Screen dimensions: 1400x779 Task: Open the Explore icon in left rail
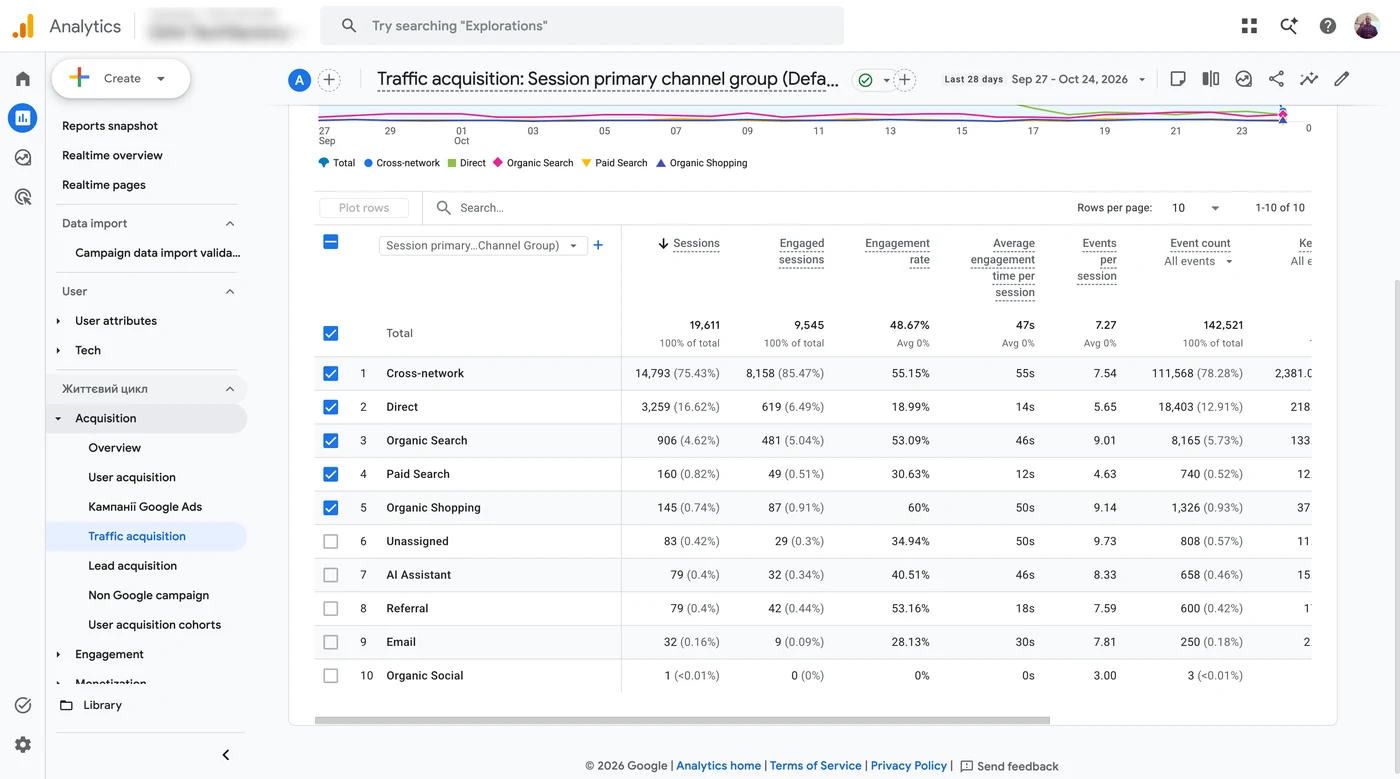point(23,157)
